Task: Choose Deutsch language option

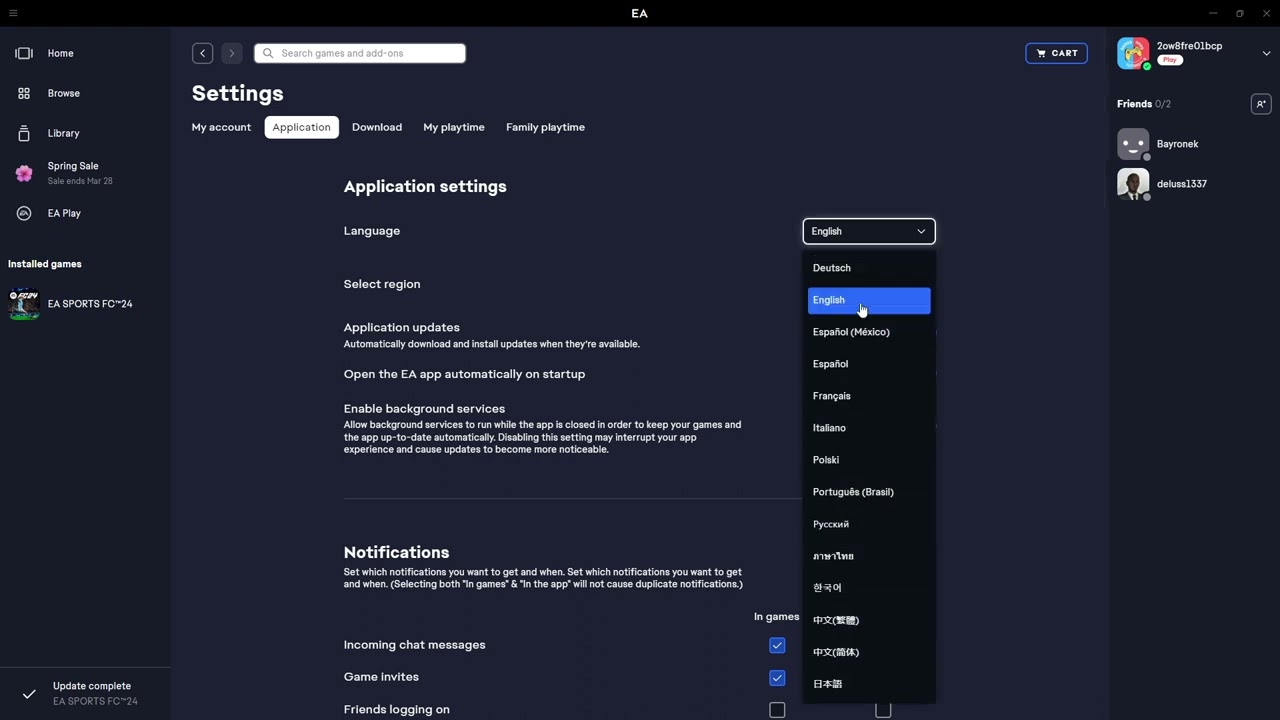Action: [869, 268]
